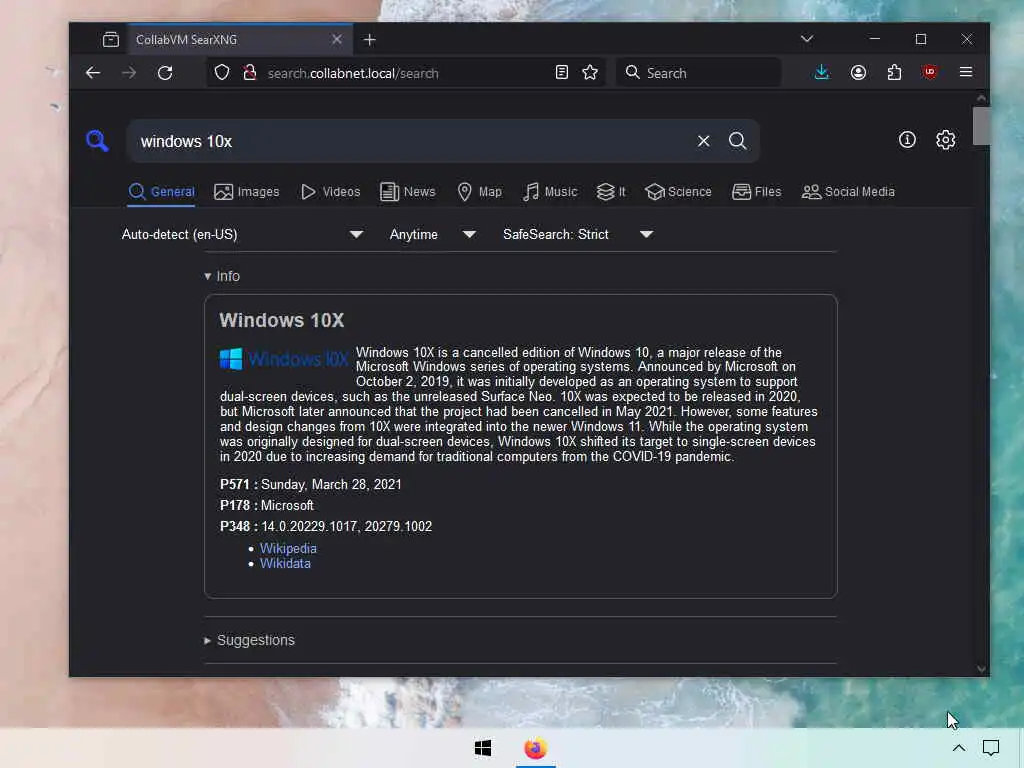Open the Wikipedia link

coord(288,549)
